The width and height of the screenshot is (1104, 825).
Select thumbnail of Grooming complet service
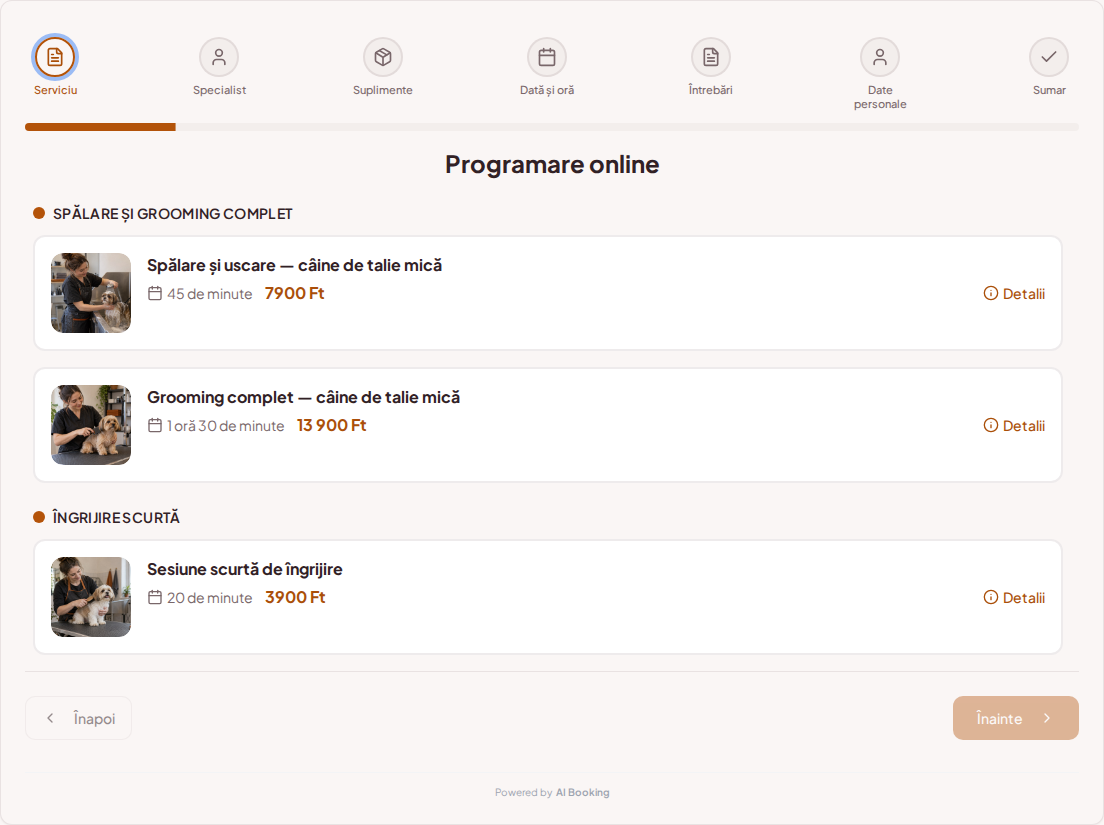click(x=91, y=424)
